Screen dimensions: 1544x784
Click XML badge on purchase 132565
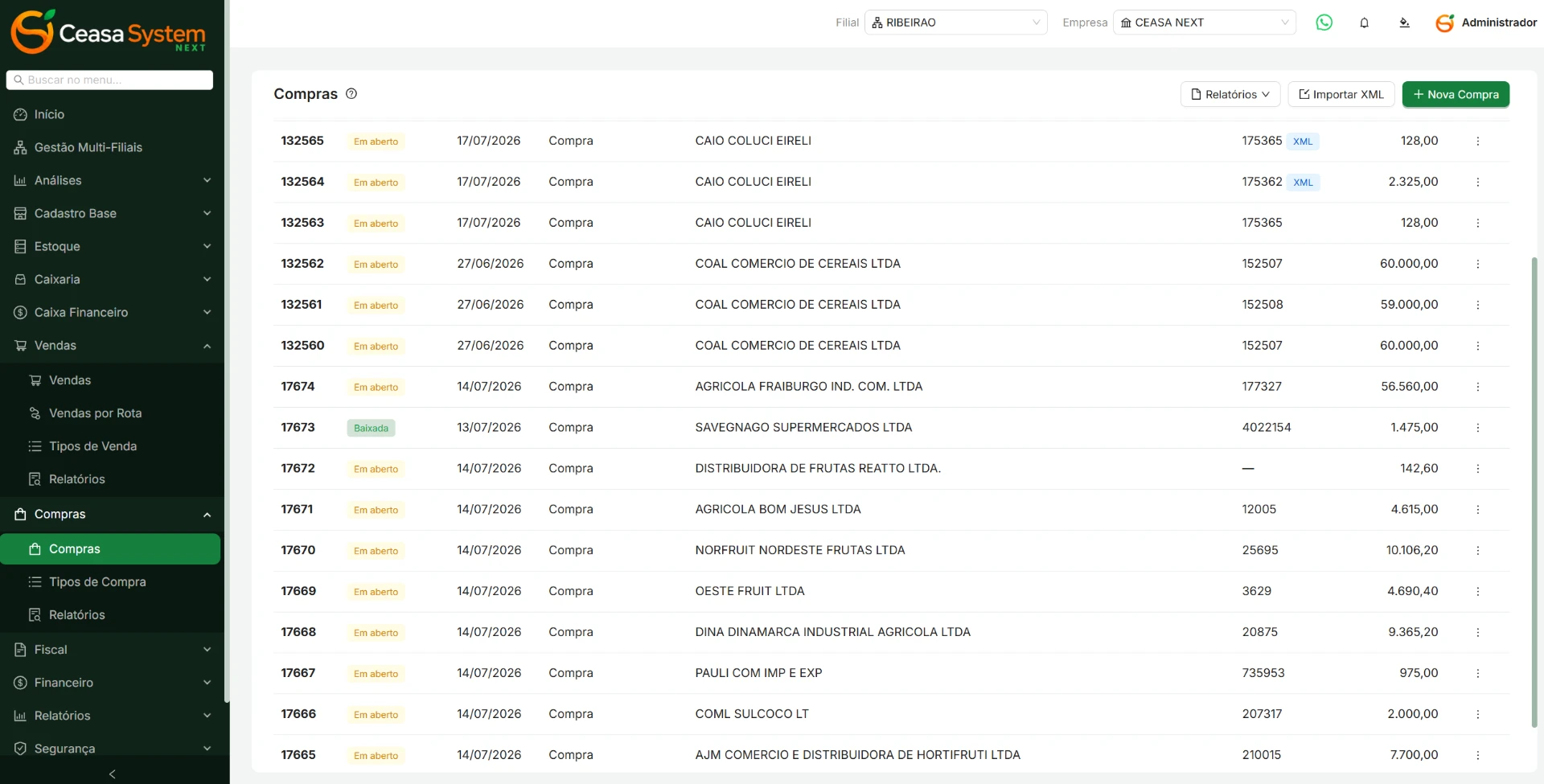pos(1303,142)
